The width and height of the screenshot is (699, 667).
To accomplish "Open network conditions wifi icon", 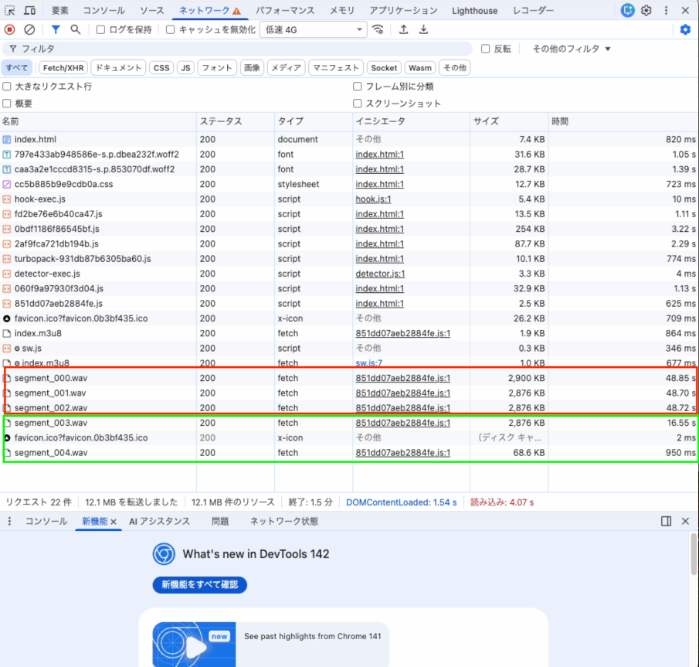I will point(378,29).
